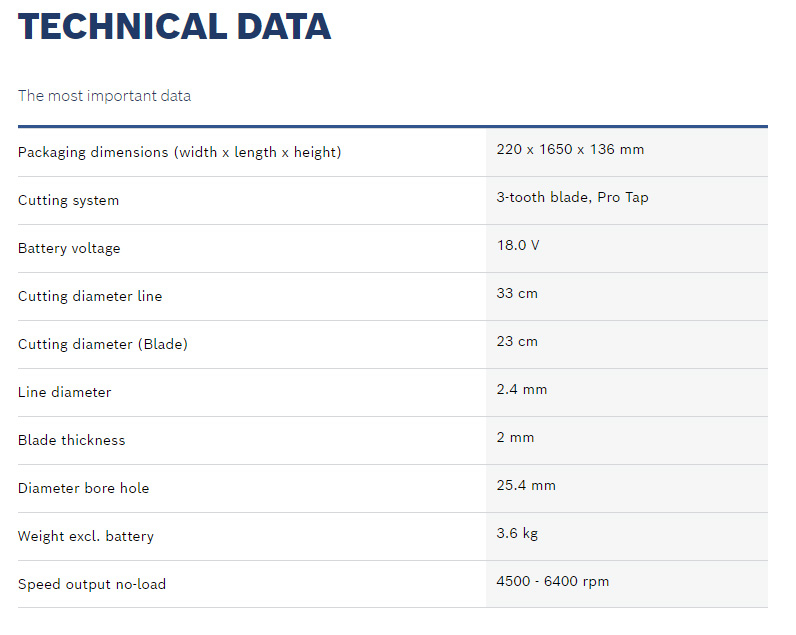Select the Cutting diameter (Blade) label

click(x=103, y=344)
